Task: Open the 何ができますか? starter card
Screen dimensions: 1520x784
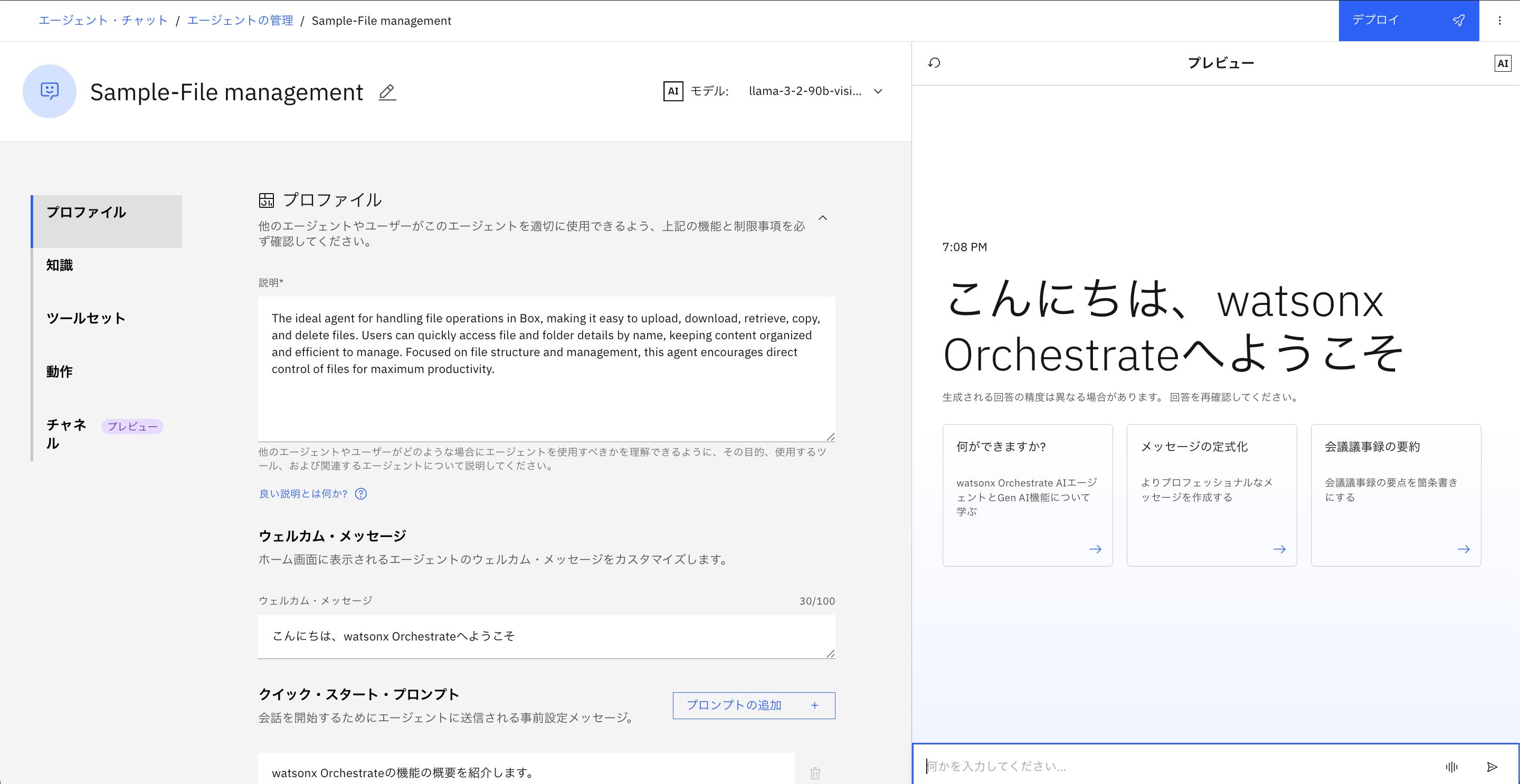Action: [1027, 495]
